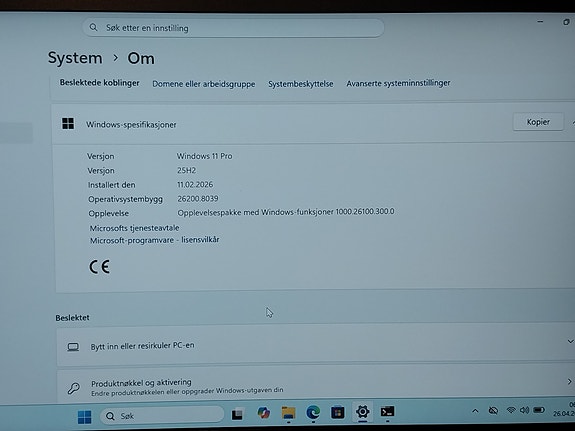Launch Copilot from the taskbar
This screenshot has height=431, width=575.
[x=263, y=413]
